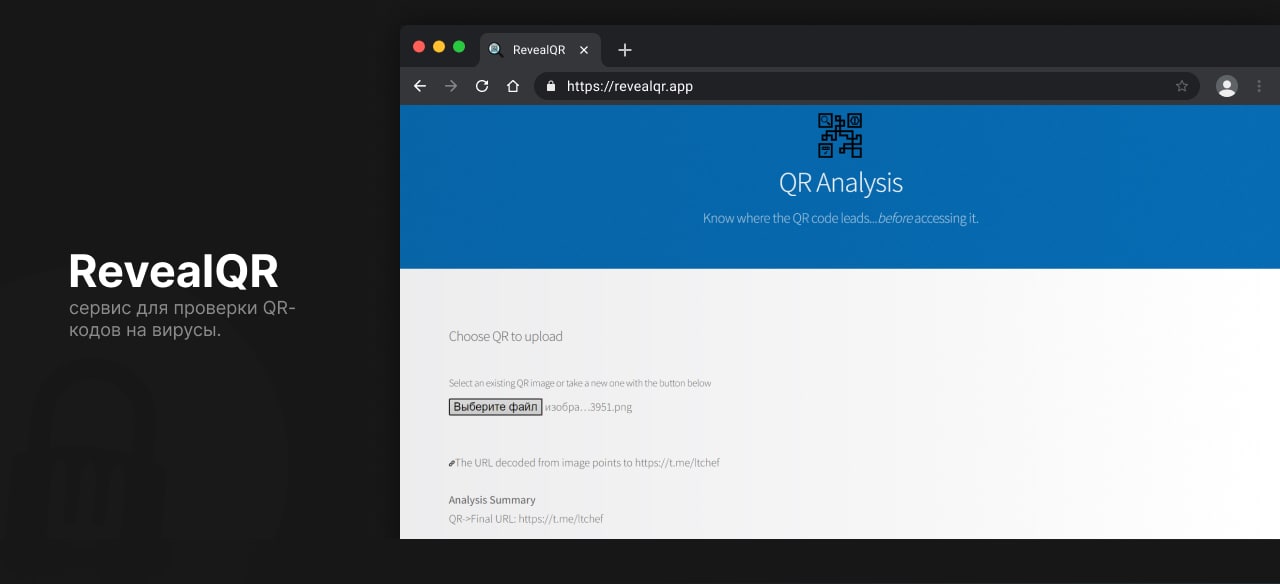Click the yellow minimize window button
This screenshot has height=584, width=1280.
tap(439, 47)
